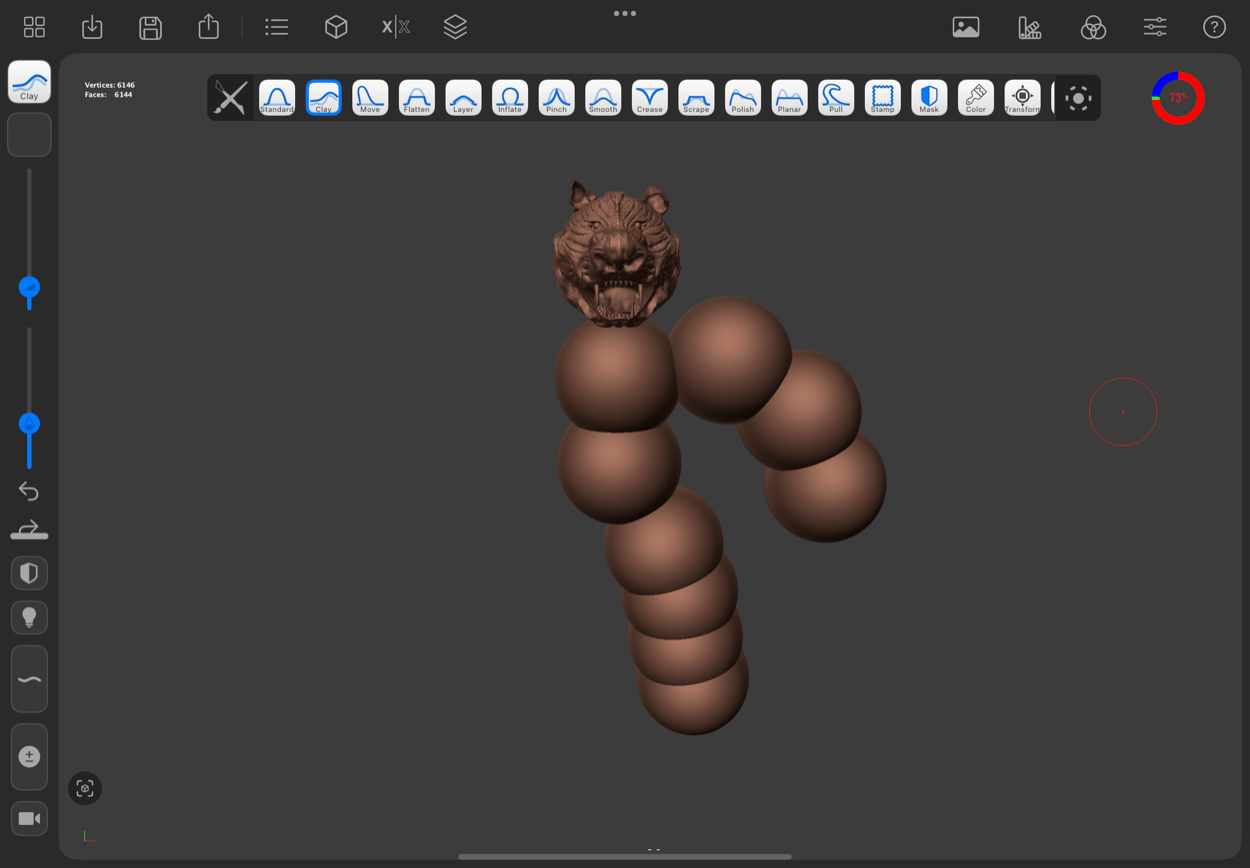Toggle the mask shield on left sidebar

click(29, 573)
